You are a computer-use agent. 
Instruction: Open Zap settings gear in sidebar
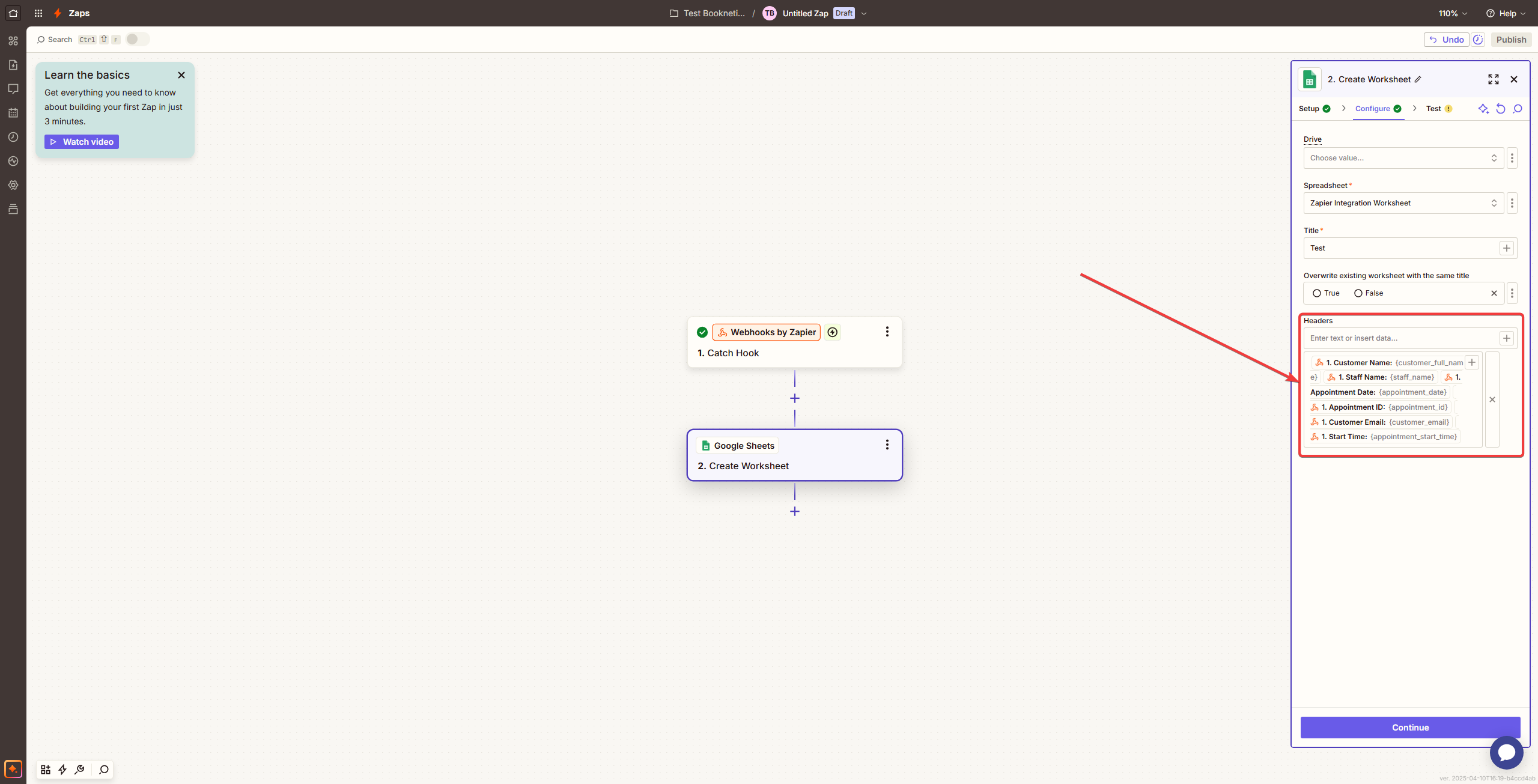click(x=13, y=185)
